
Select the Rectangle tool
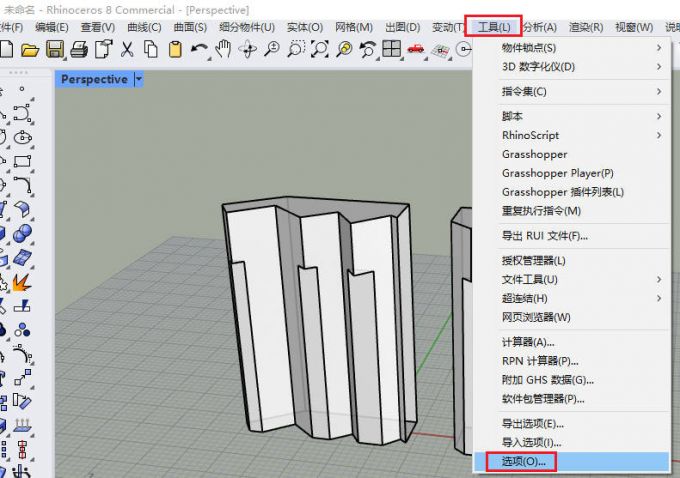pos(22,161)
